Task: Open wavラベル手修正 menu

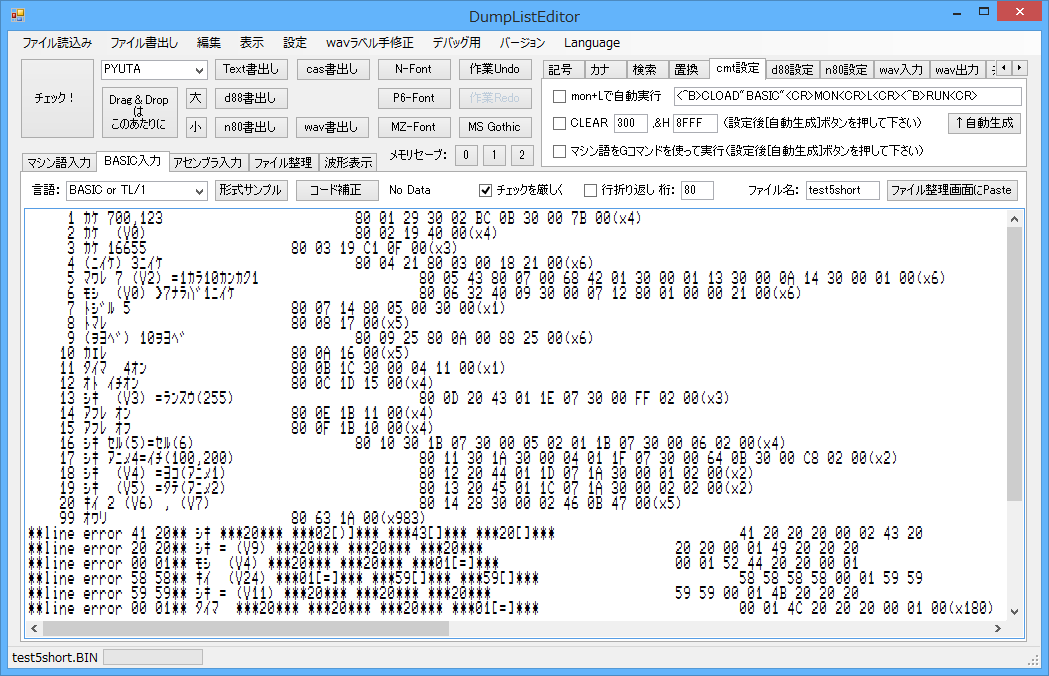Action: (x=369, y=43)
